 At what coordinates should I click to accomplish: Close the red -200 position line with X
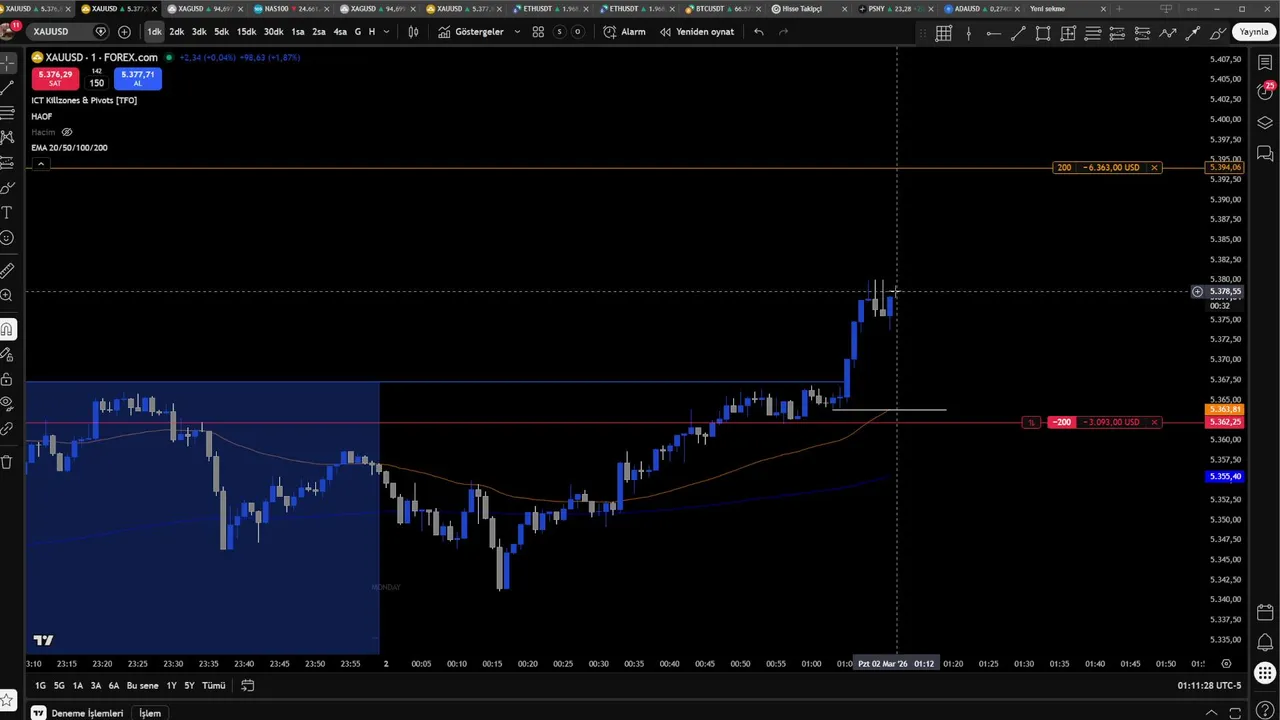[1154, 422]
